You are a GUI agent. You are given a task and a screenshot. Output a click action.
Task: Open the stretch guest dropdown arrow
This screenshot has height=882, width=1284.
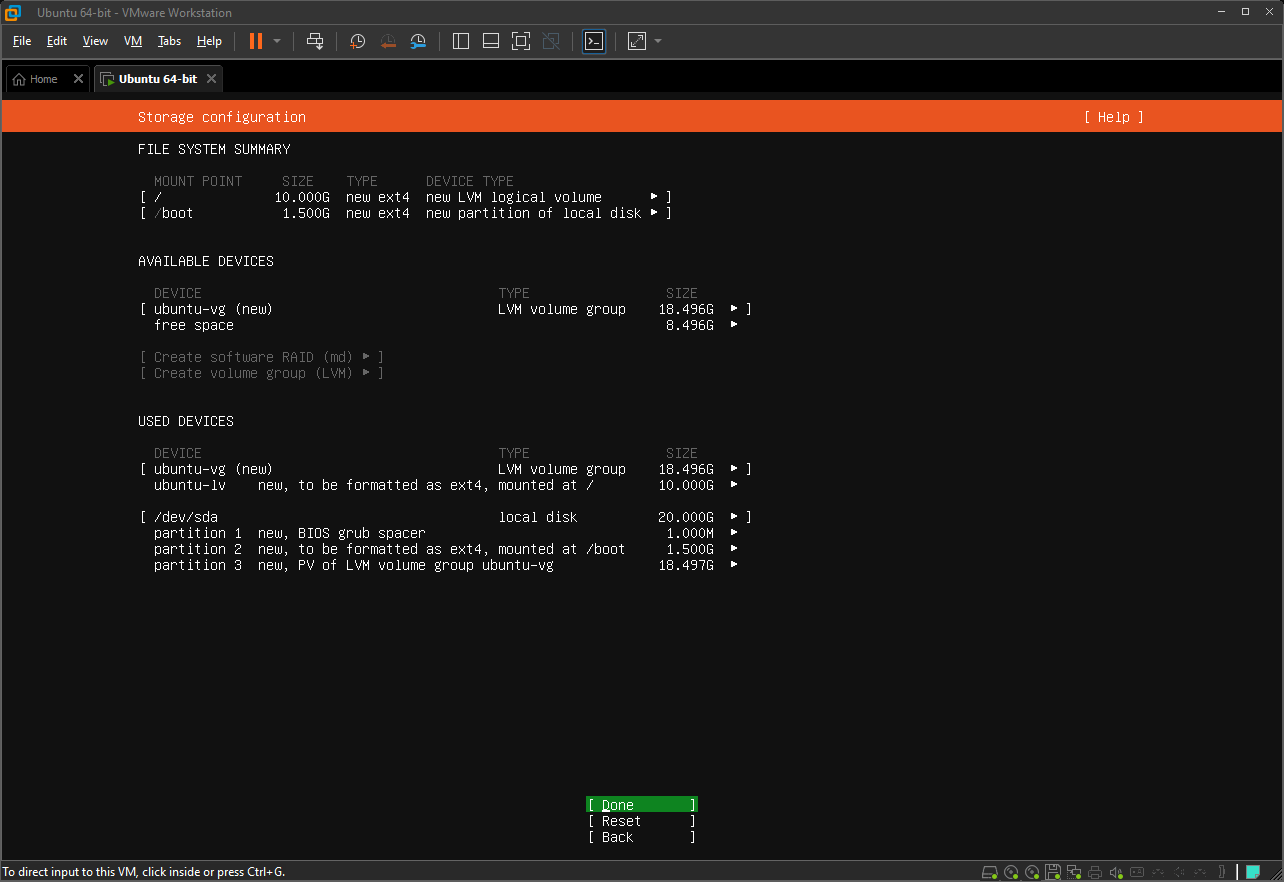tap(658, 41)
